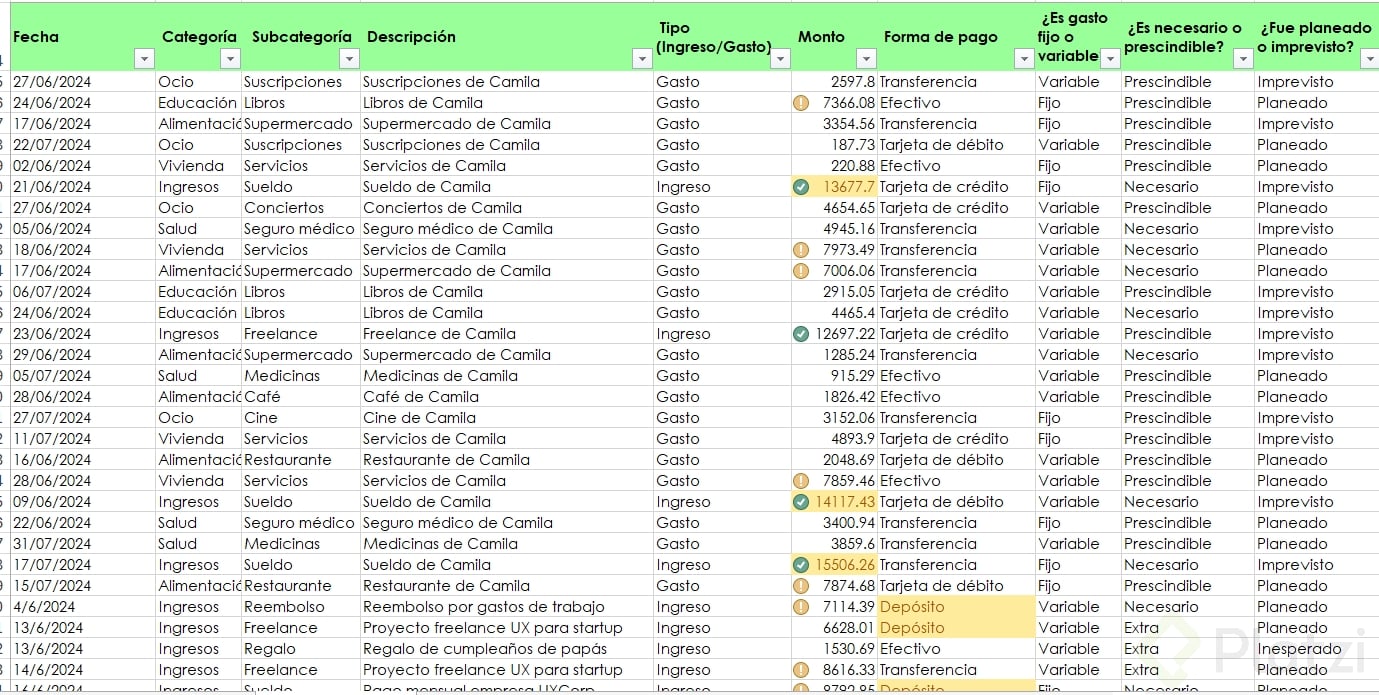Image resolution: width=1379 pixels, height=695 pixels.
Task: Open the Categoría column filter dropdown
Action: [x=230, y=59]
